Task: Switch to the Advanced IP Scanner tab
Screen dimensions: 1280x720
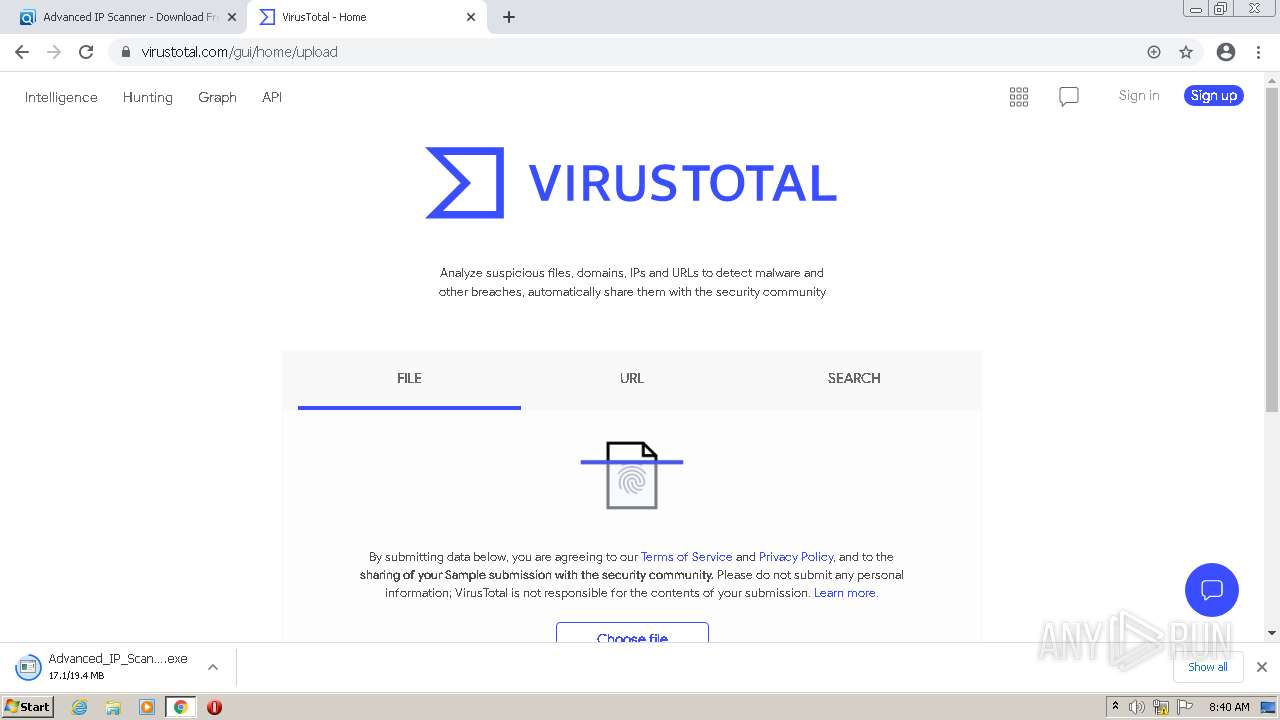Action: tap(125, 17)
